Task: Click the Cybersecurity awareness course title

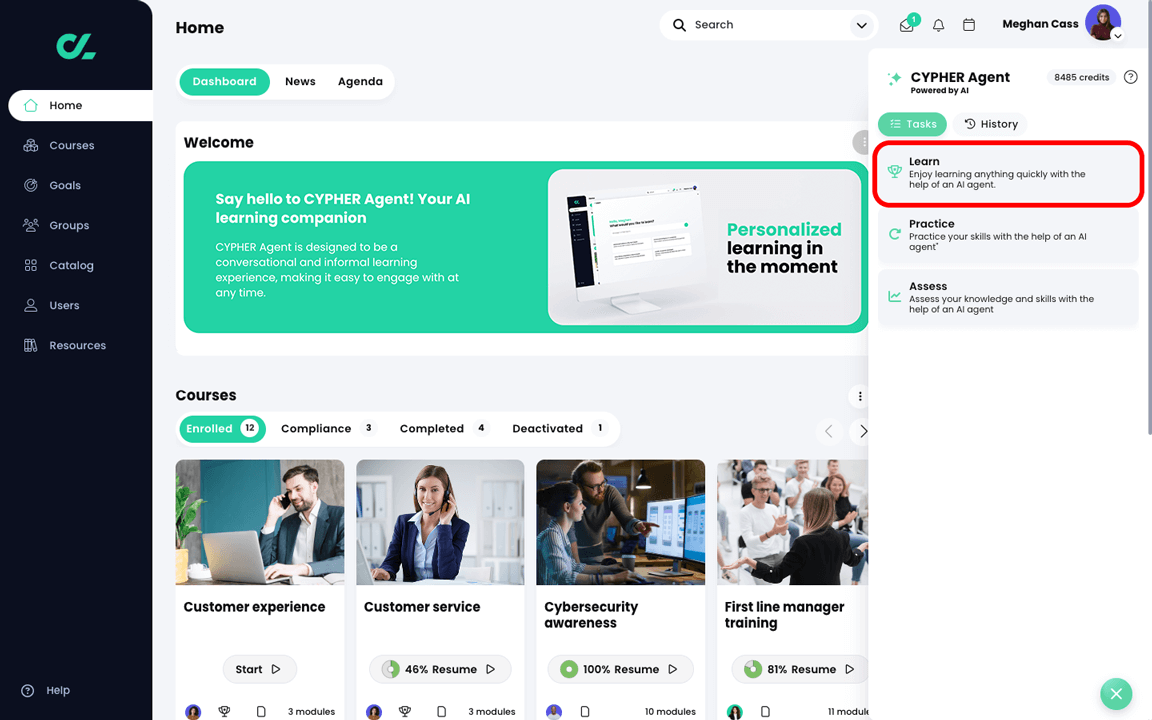Action: [591, 615]
